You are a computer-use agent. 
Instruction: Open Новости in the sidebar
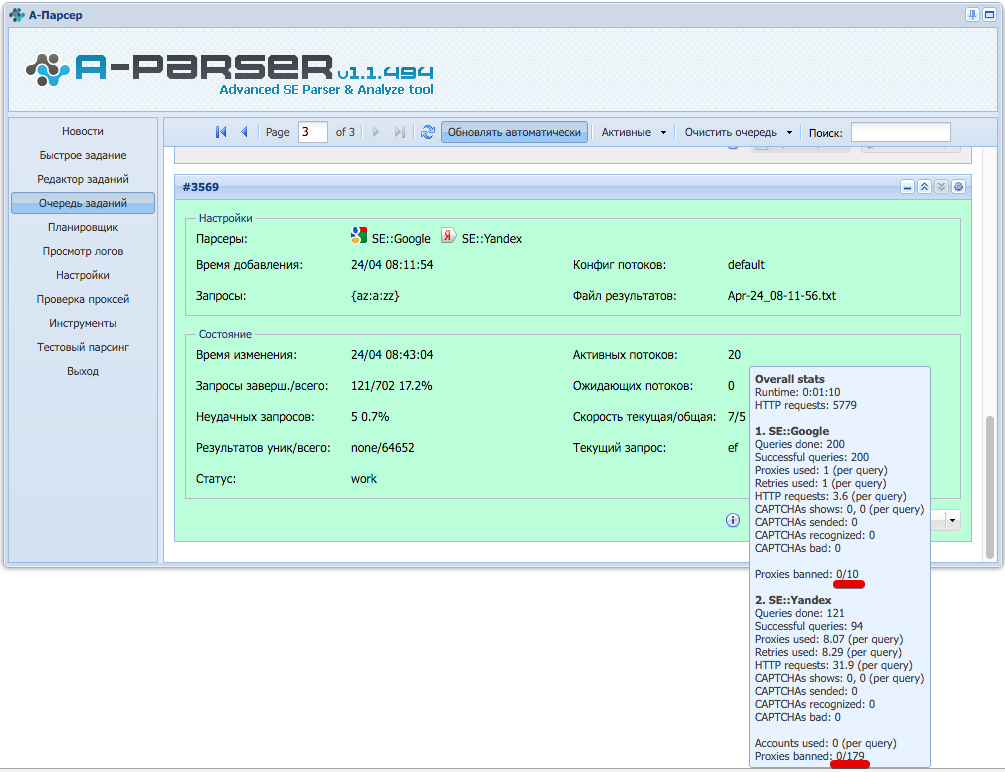tap(83, 131)
